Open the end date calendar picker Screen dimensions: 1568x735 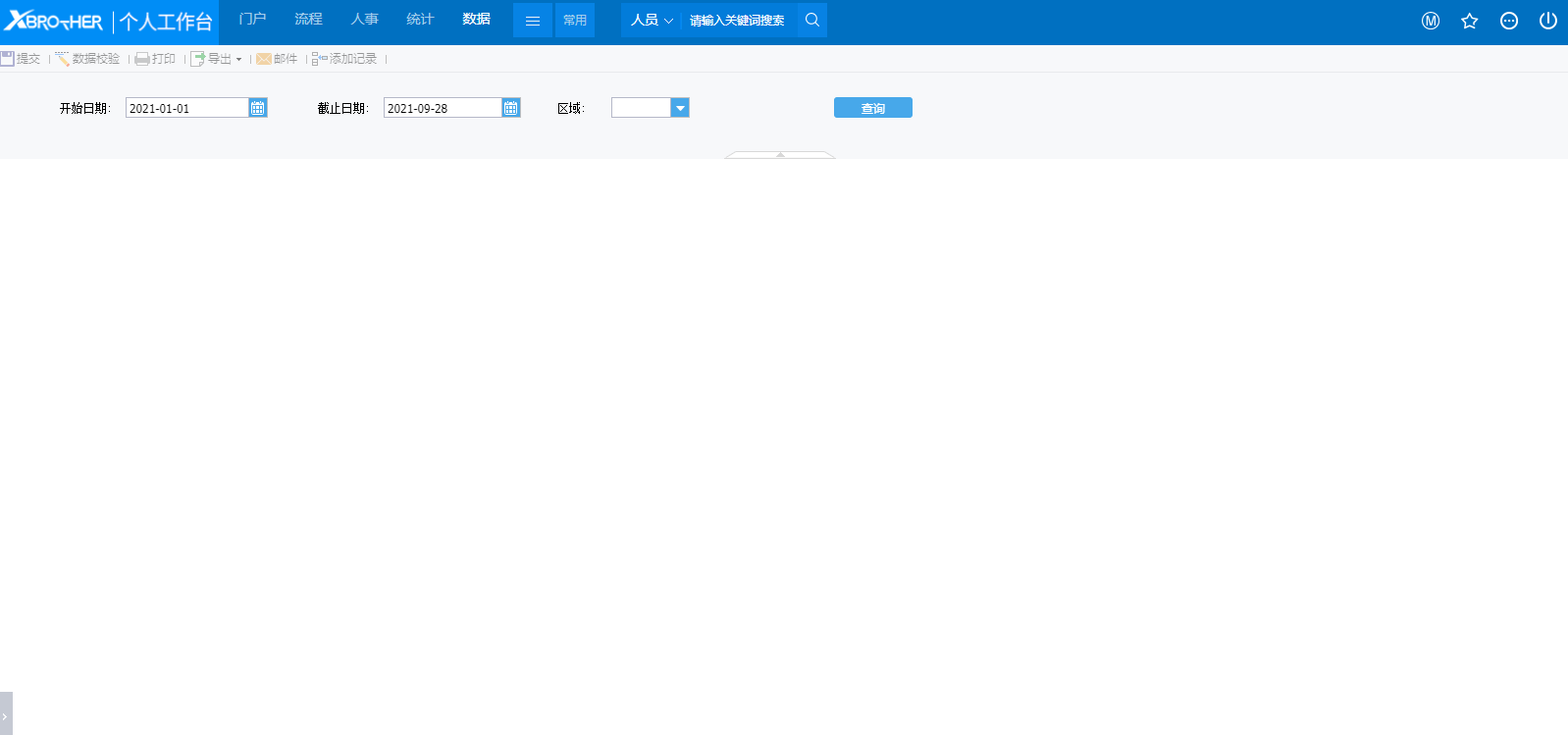point(511,108)
